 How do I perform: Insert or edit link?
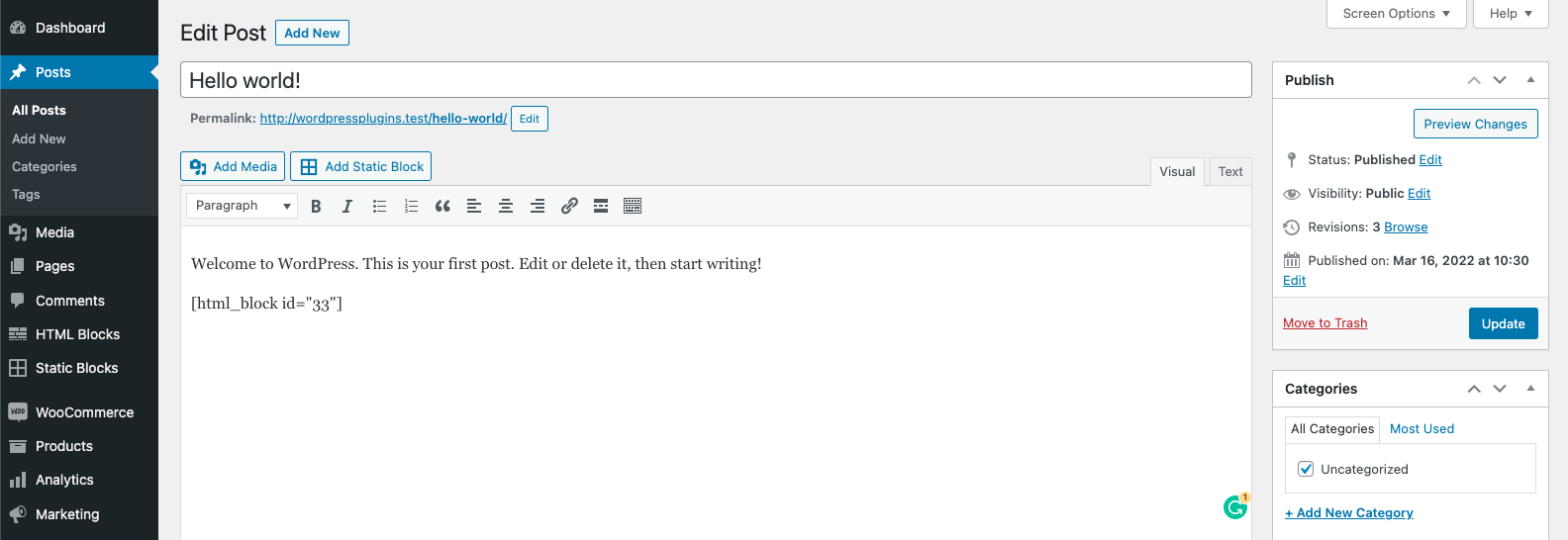click(x=569, y=206)
